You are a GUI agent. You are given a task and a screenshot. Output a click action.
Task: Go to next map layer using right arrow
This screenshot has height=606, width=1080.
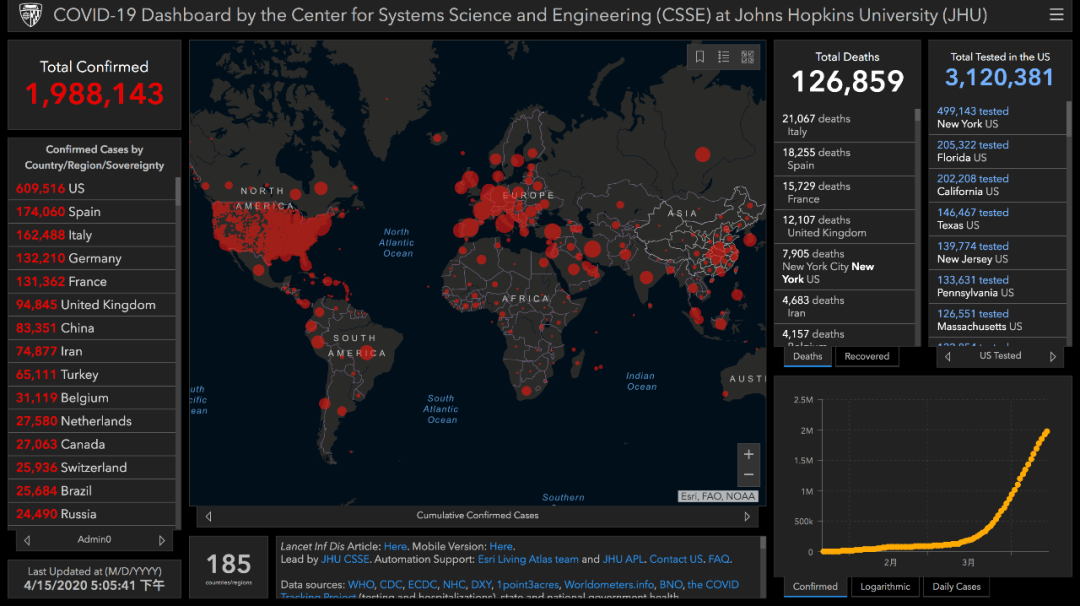(747, 516)
